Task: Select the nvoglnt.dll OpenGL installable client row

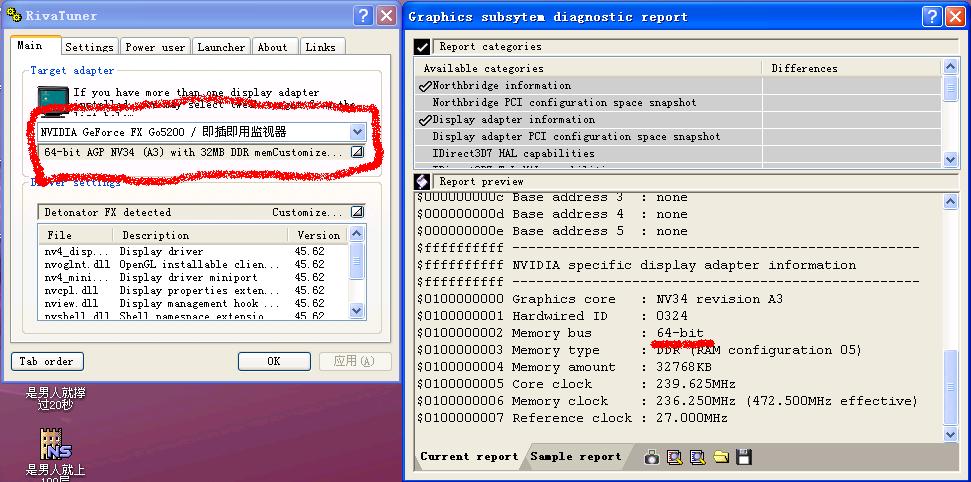Action: [193, 265]
